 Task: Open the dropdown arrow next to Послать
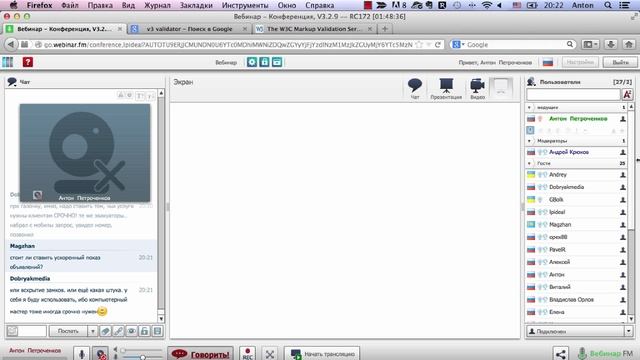[93, 331]
